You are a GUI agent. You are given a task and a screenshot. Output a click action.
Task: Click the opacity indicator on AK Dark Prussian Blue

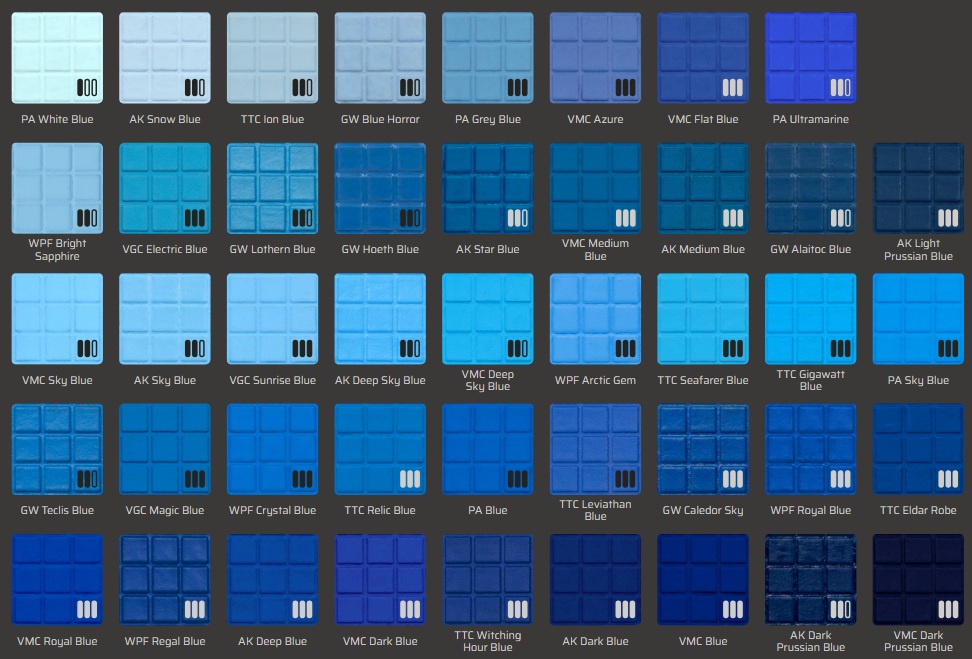841,609
